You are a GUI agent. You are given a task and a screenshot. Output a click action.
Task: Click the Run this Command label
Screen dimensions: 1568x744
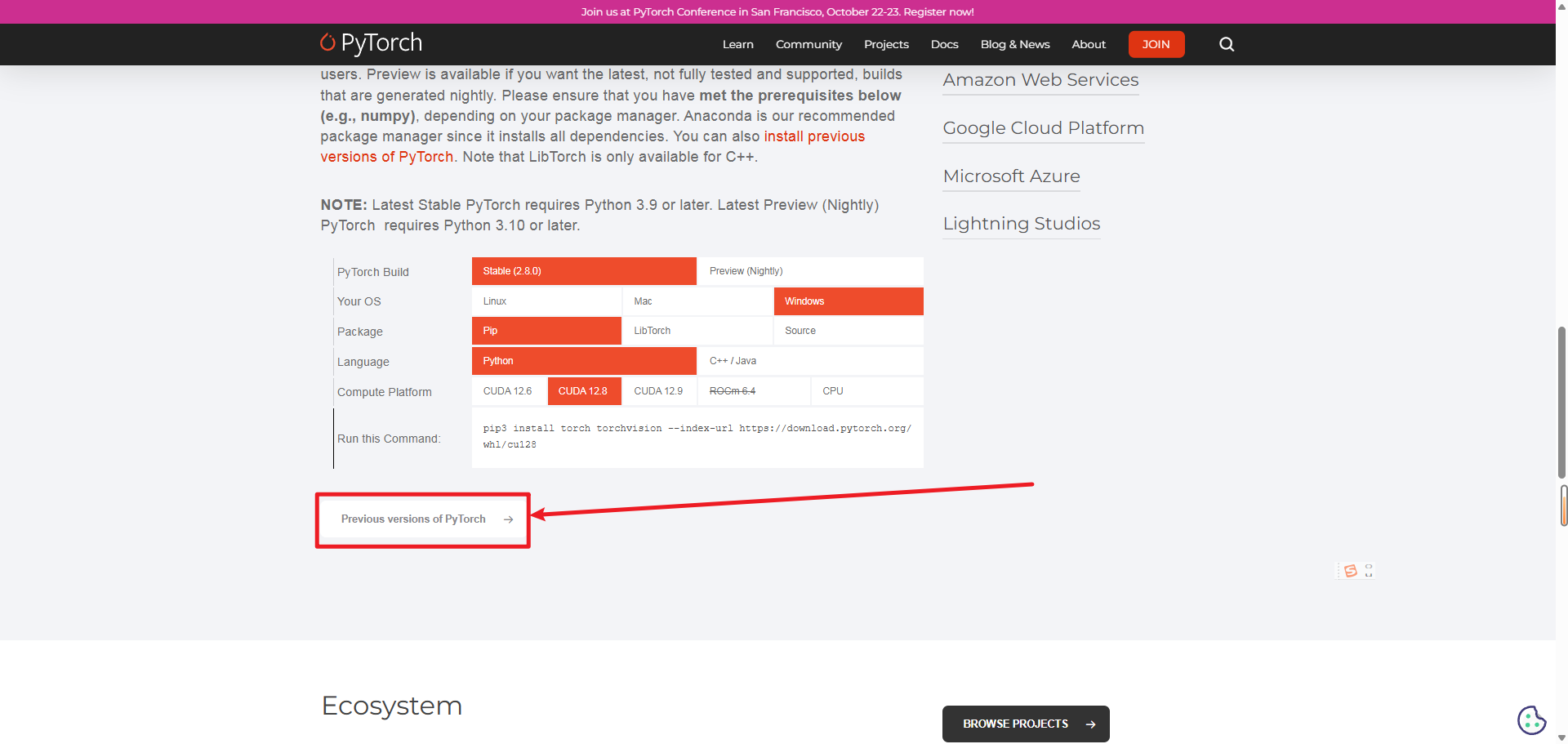coord(389,439)
